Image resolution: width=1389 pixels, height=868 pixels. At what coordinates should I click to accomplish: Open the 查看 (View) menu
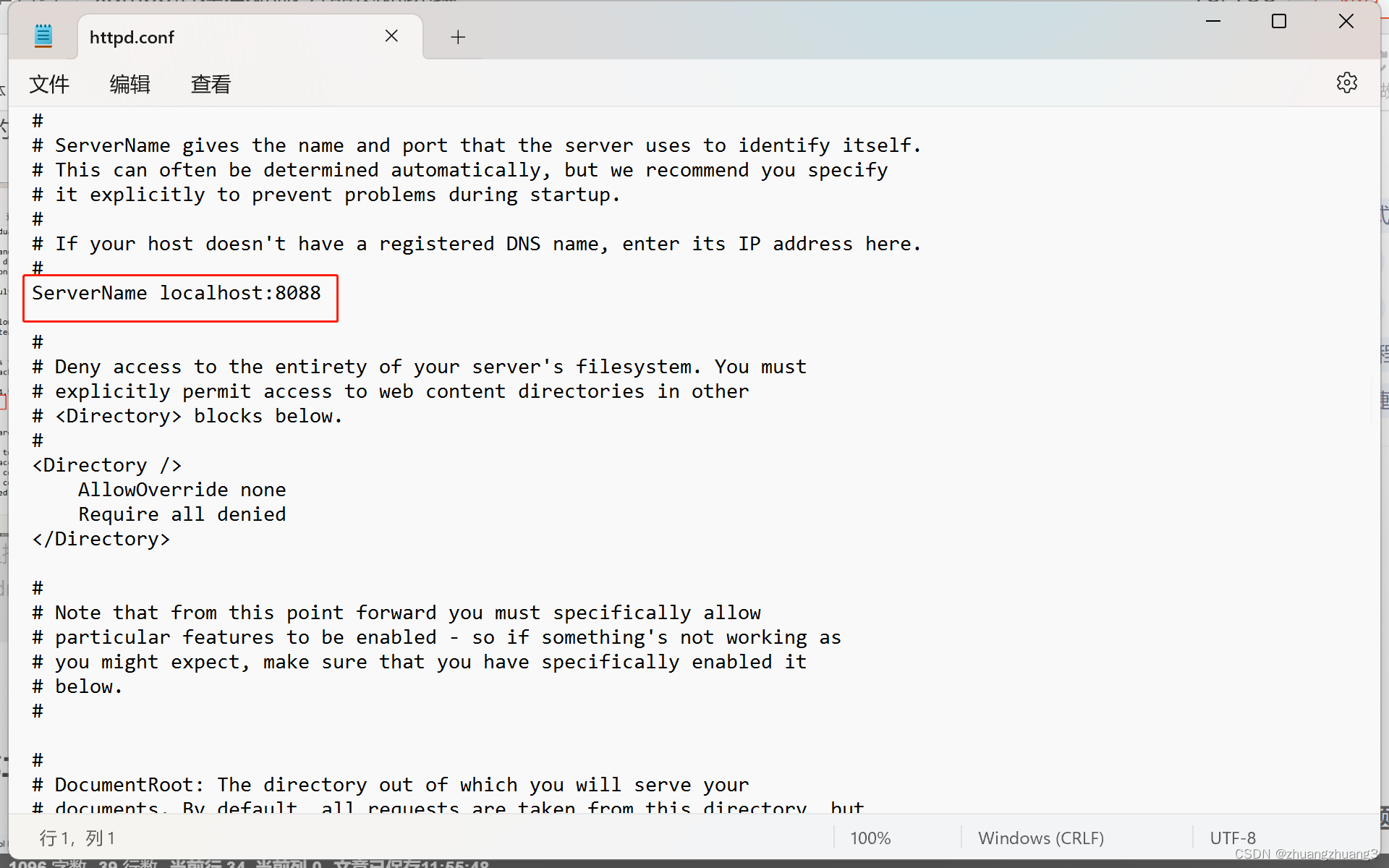(x=211, y=84)
